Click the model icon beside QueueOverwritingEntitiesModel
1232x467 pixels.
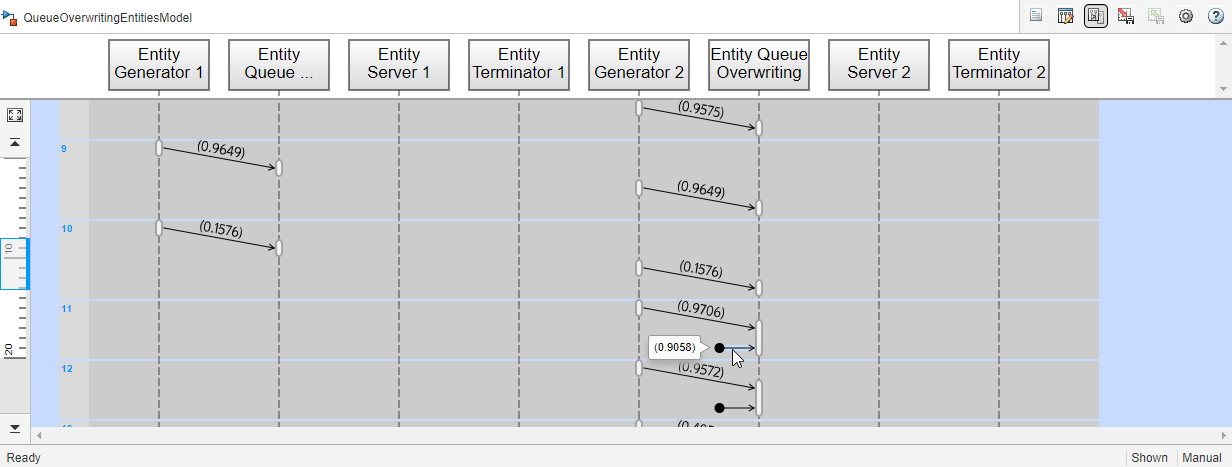(x=11, y=17)
